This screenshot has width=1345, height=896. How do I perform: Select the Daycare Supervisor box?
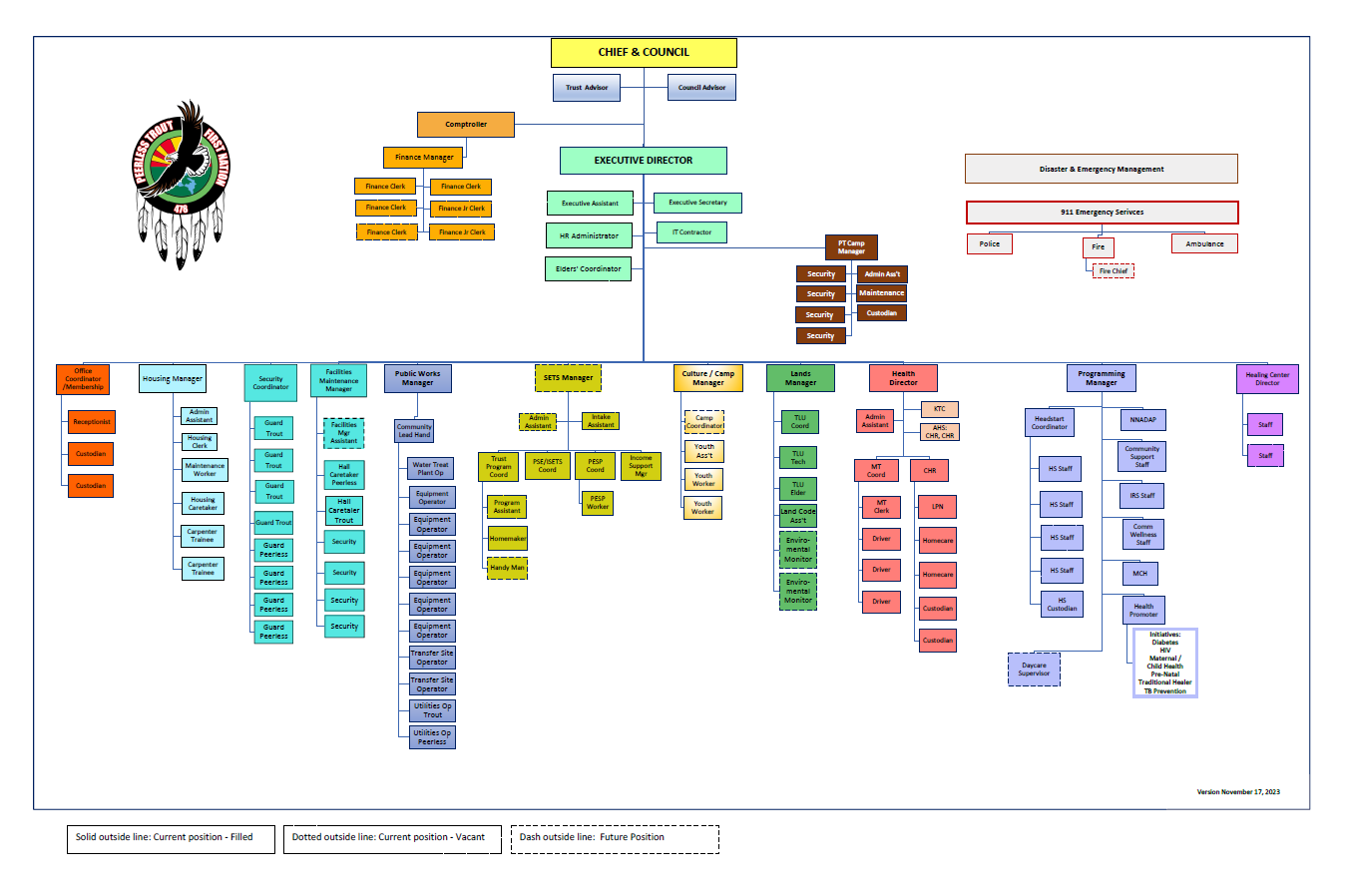tap(1034, 670)
